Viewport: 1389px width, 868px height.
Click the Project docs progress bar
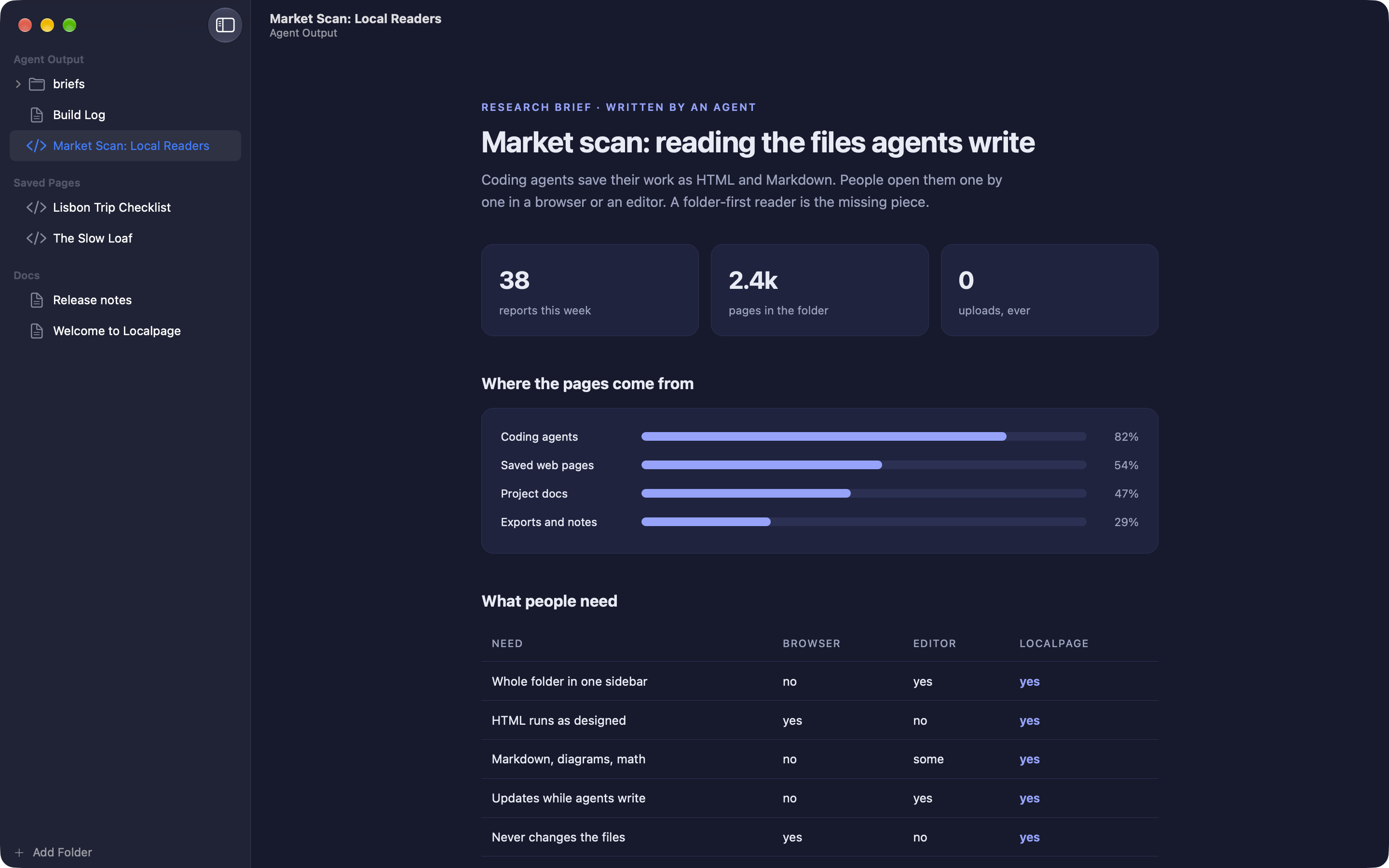(863, 493)
